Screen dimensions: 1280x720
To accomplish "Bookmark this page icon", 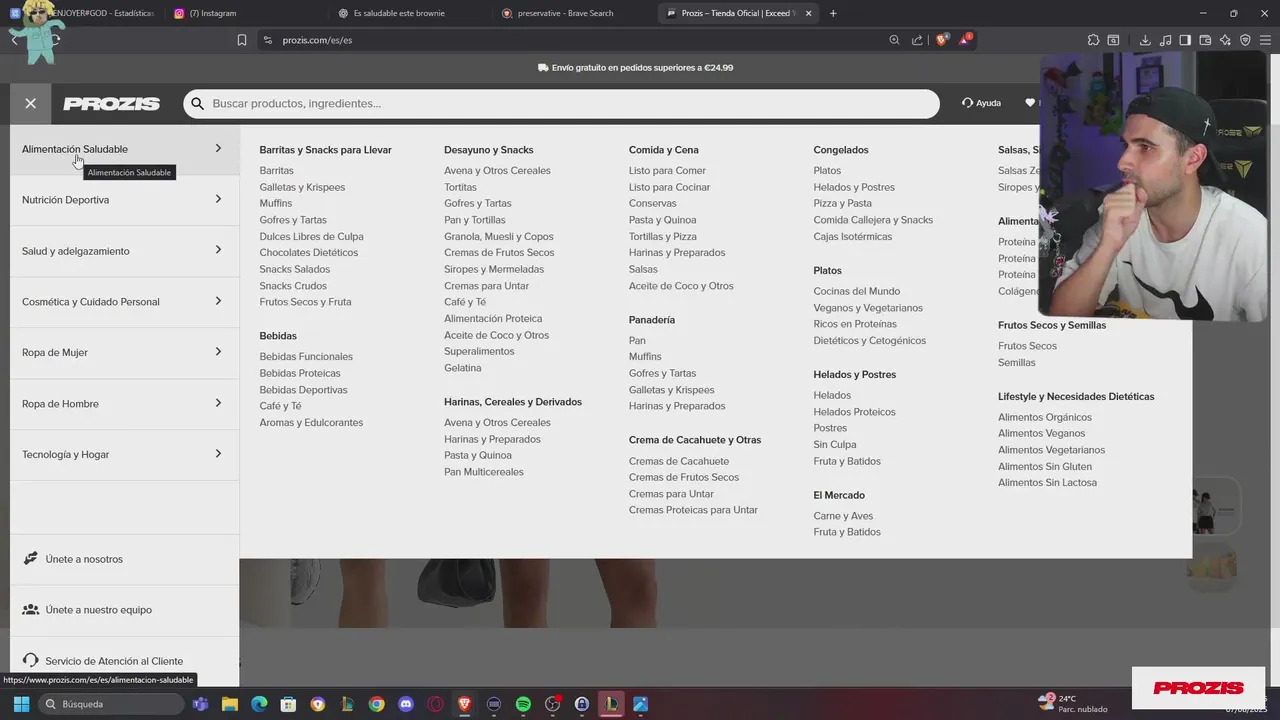I will click(242, 40).
